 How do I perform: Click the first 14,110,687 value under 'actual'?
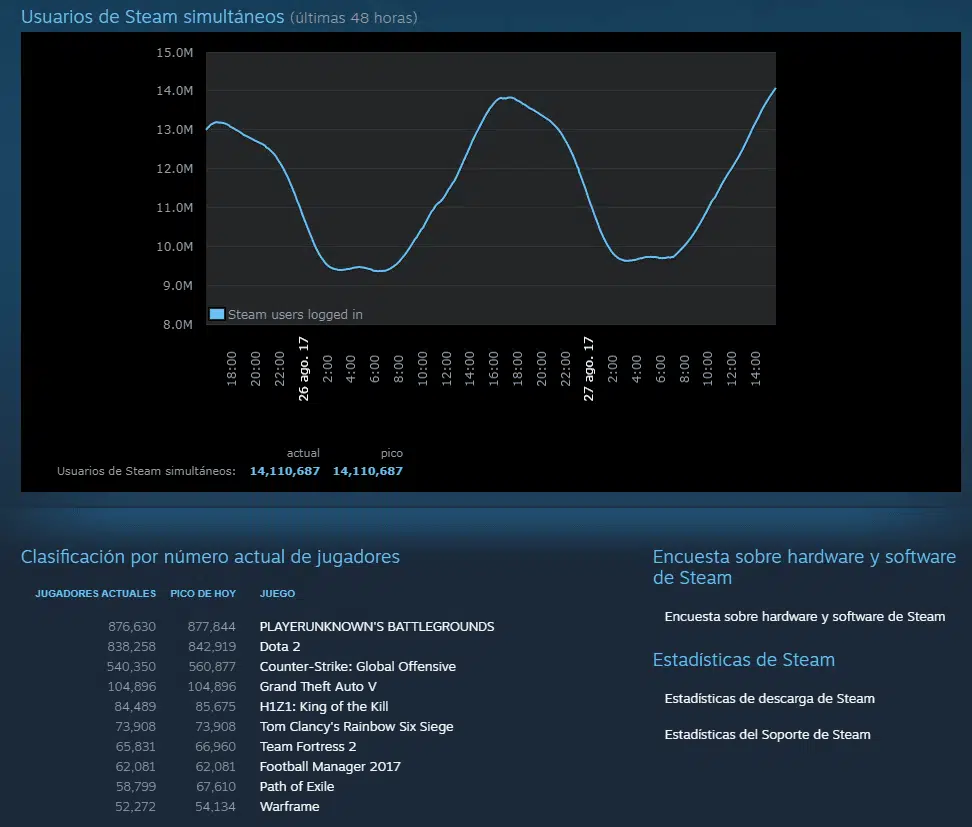point(285,471)
